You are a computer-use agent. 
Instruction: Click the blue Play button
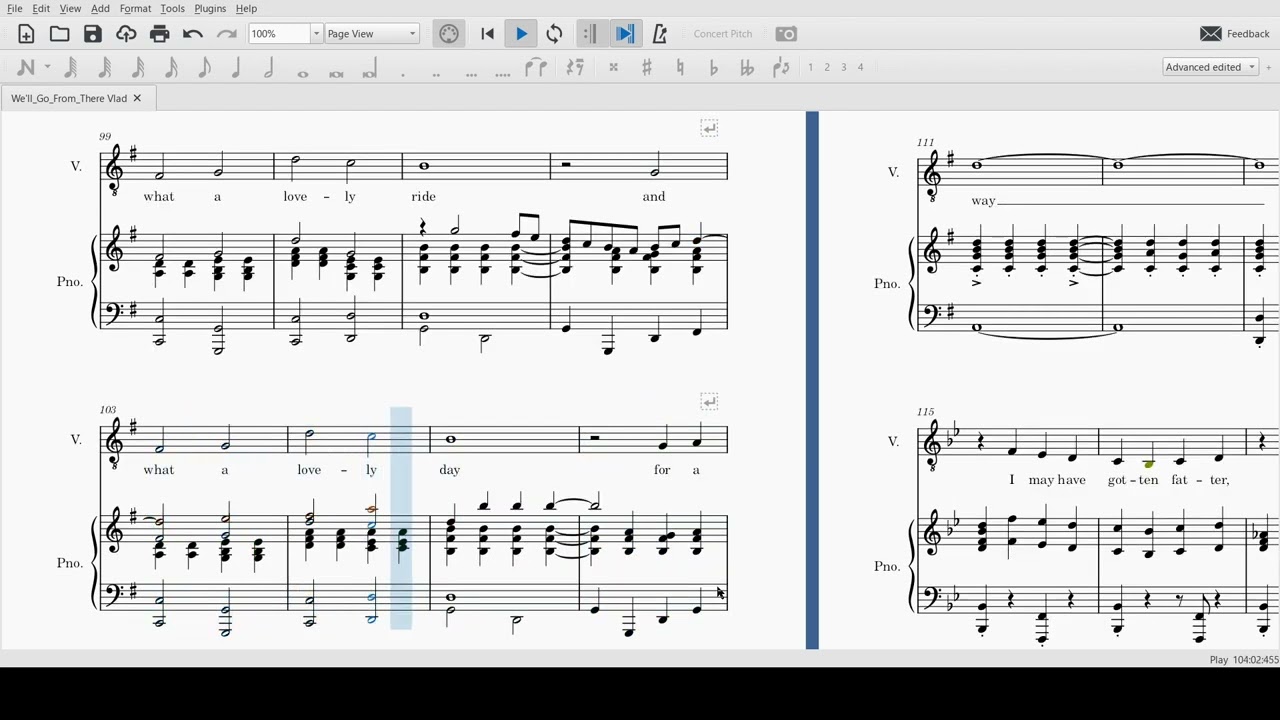tap(521, 34)
